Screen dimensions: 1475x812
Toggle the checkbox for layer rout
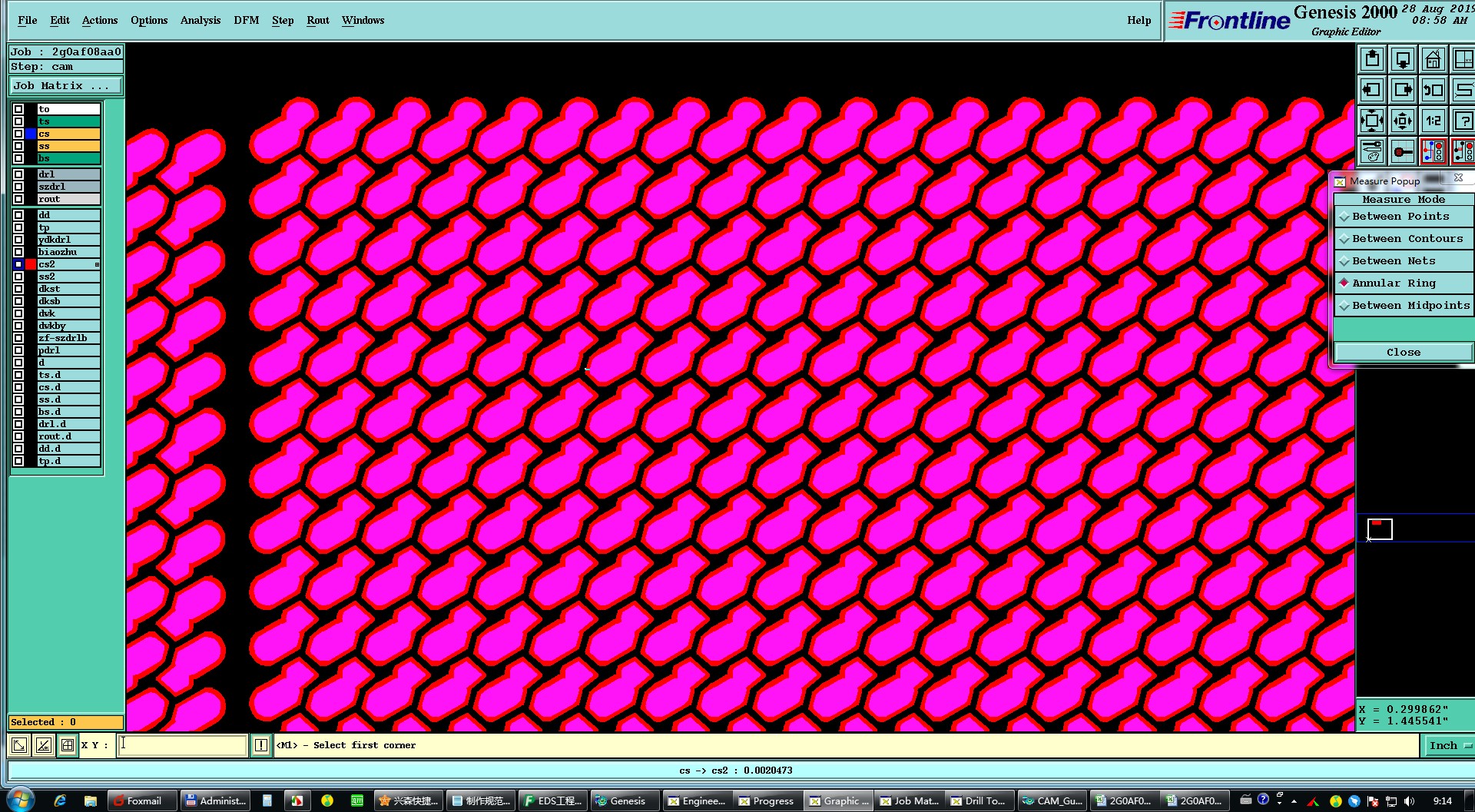18,199
